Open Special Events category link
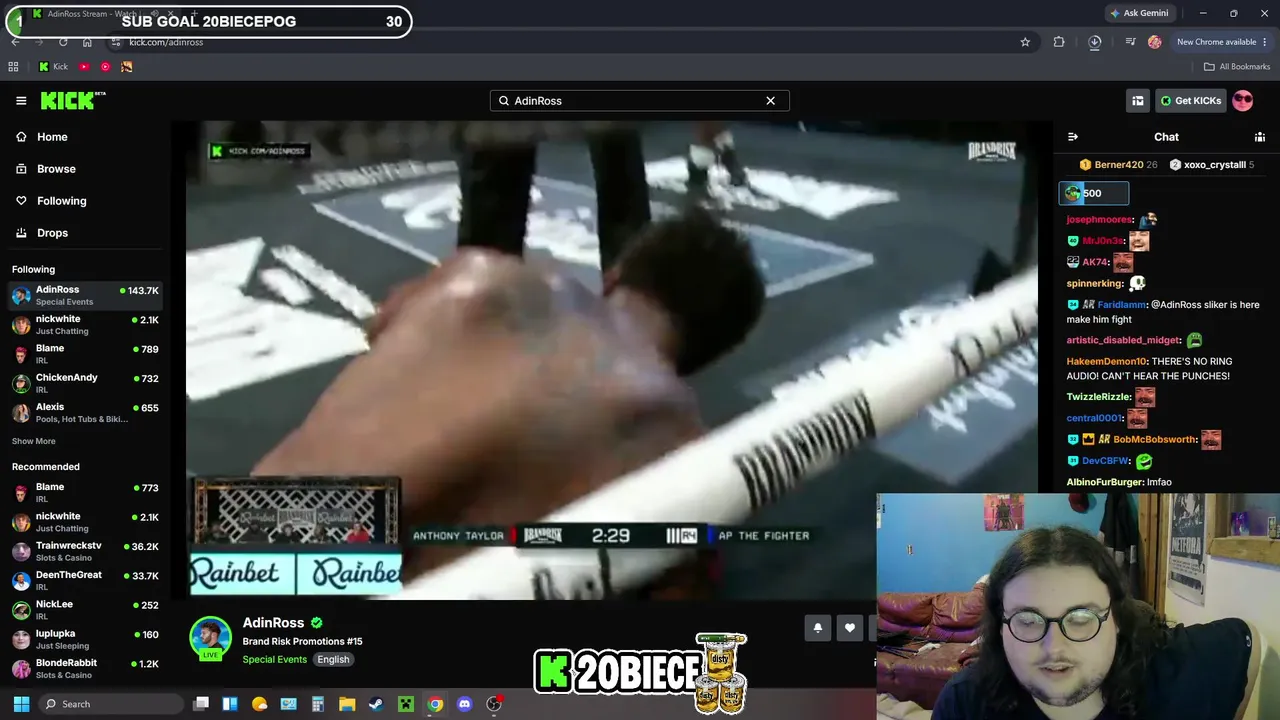 point(274,660)
